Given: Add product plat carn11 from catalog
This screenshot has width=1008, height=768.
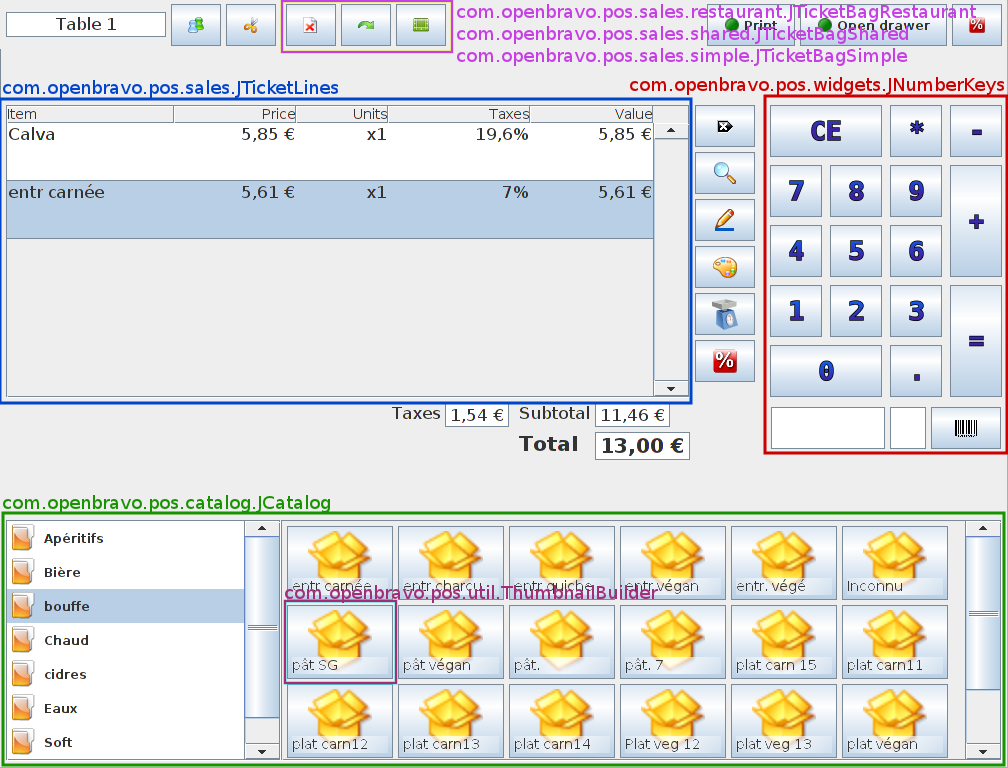Looking at the screenshot, I should coord(895,642).
